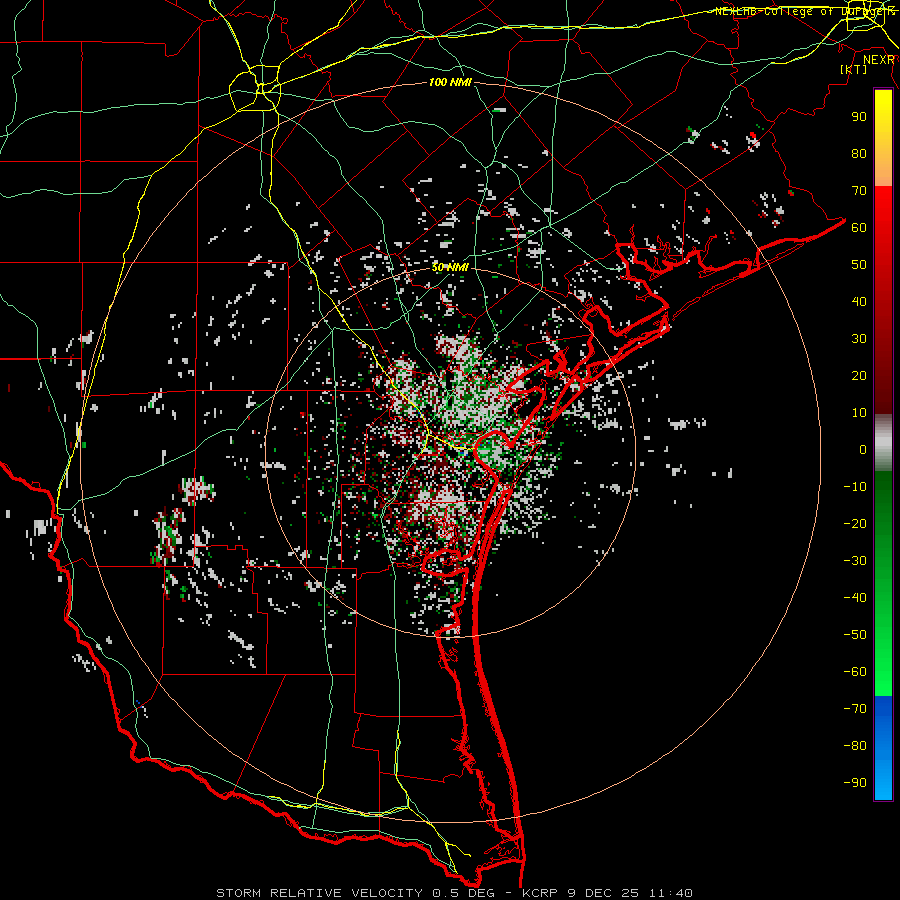Click the STORM RELATIVE VELOCITY caption text
900x900 pixels.
coord(319,893)
